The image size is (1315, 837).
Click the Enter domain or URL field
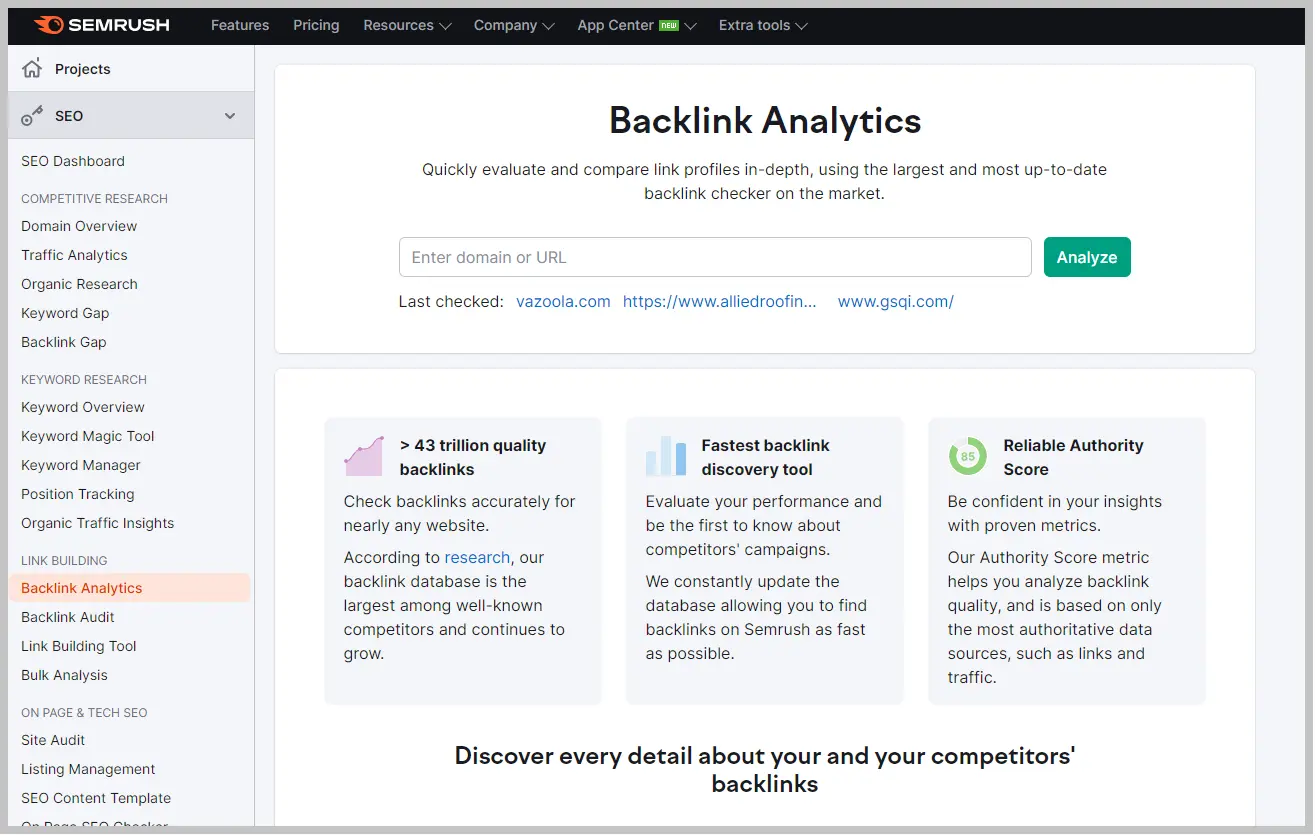point(715,257)
